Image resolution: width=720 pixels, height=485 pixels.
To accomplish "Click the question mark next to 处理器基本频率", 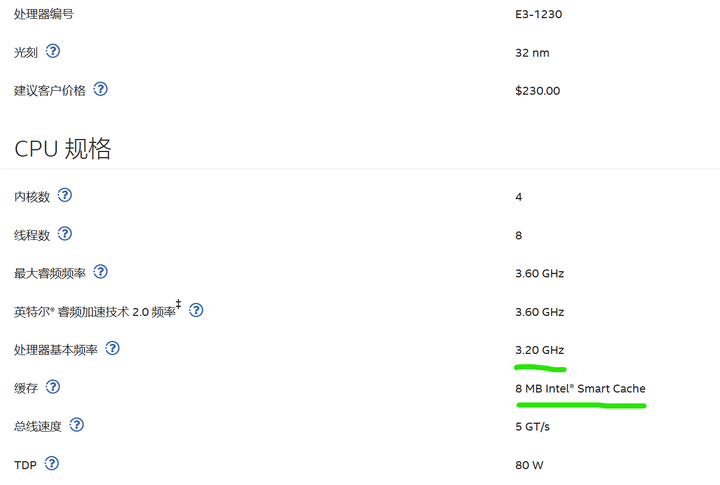I will (112, 349).
